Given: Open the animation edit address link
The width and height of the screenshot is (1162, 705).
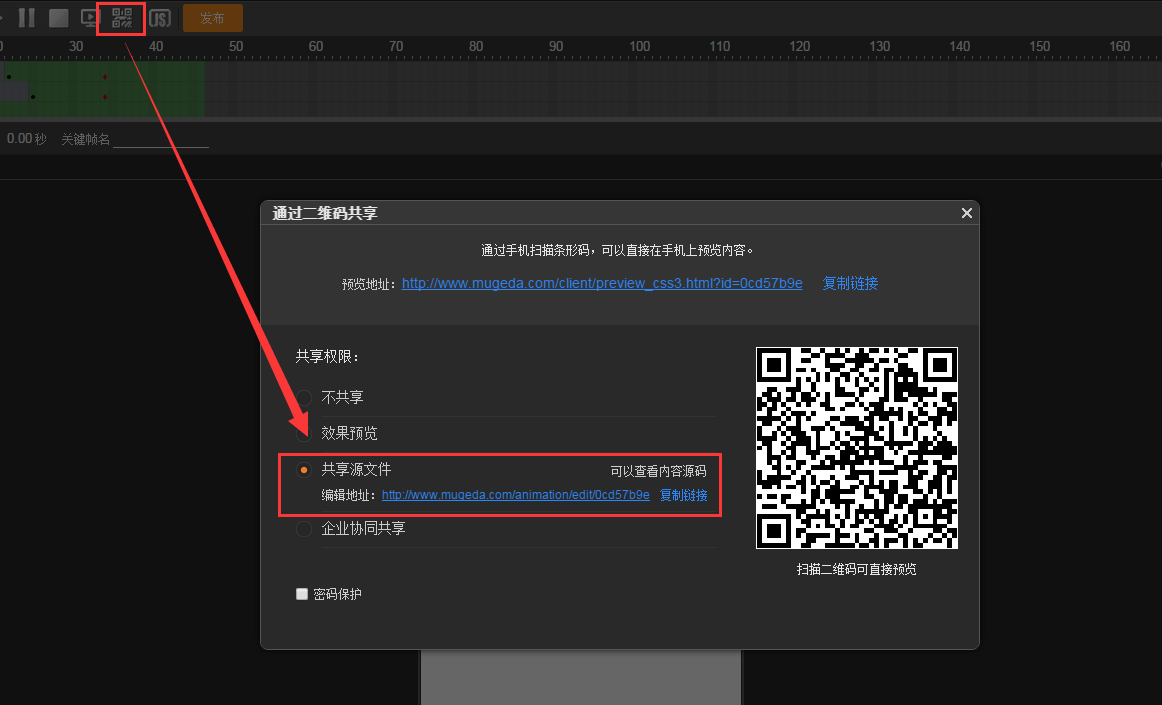Looking at the screenshot, I should coord(515,495).
